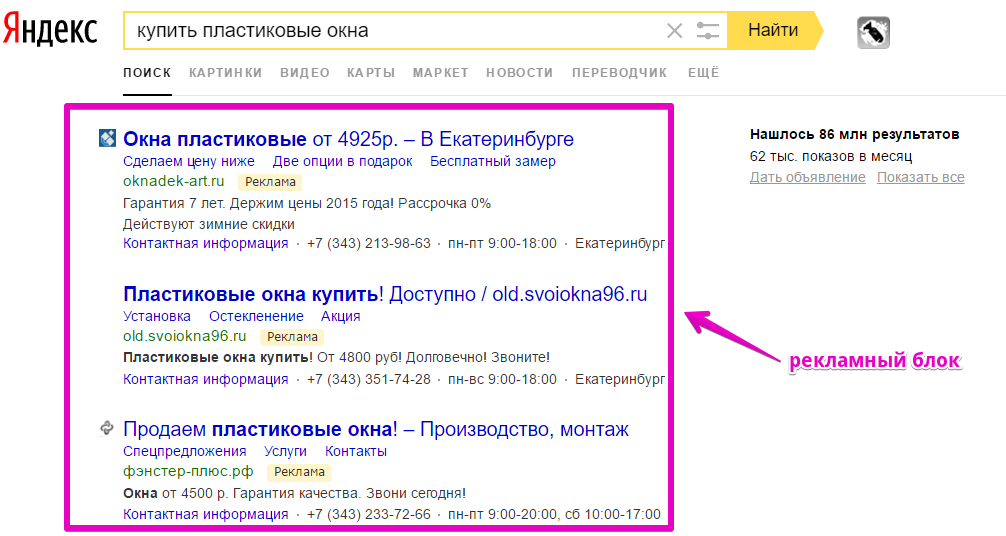
Task: Click the Две опции в подарок sitelink
Action: (x=342, y=161)
